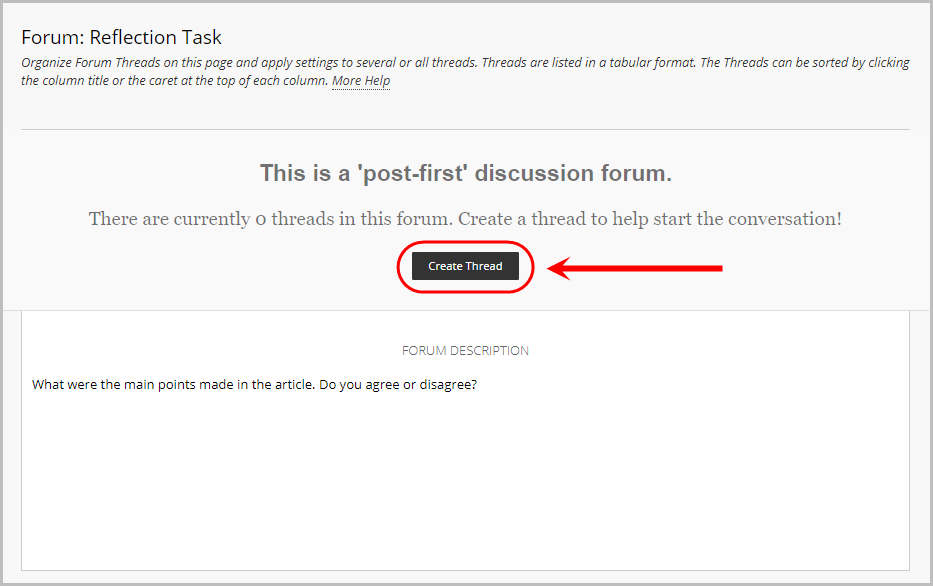Screen dimensions: 933x586
Task: Click the Create Thread button
Action: coord(465,266)
